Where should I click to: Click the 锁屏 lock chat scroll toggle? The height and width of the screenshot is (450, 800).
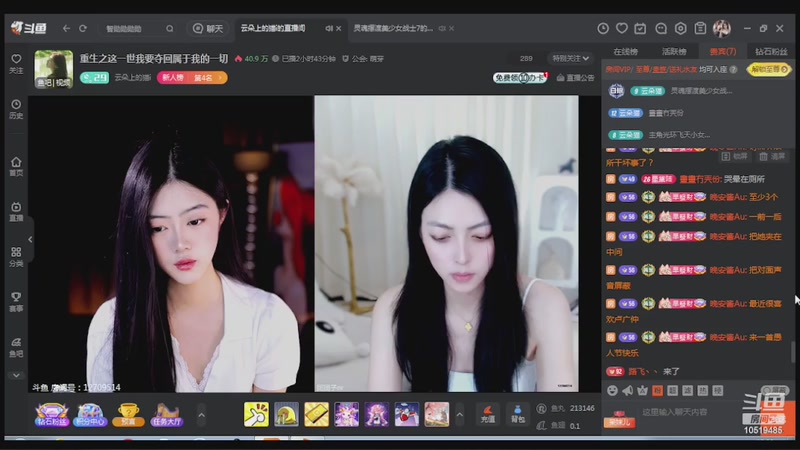735,157
